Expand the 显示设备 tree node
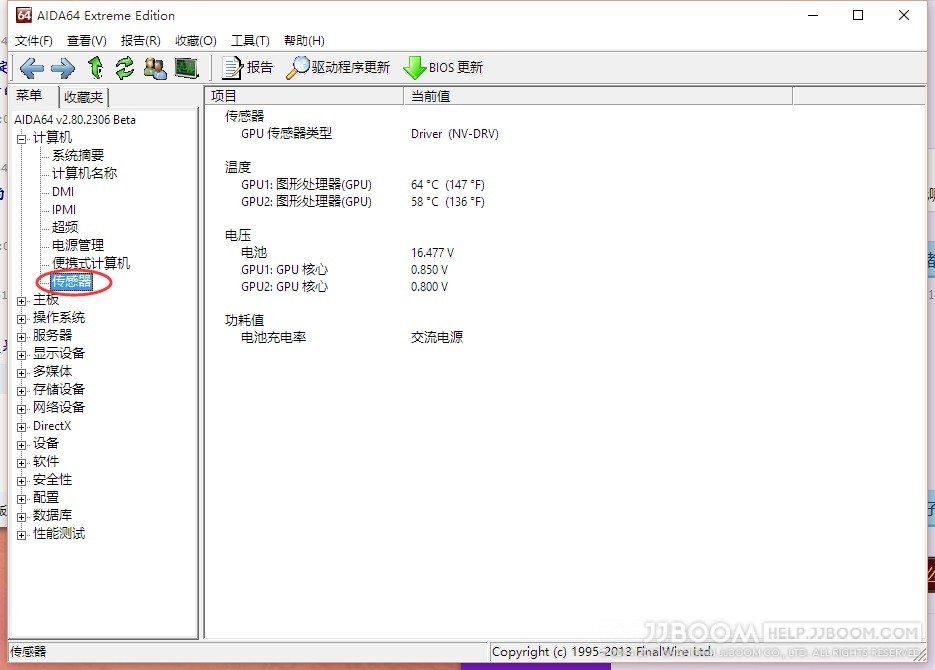The height and width of the screenshot is (670, 935). [x=22, y=354]
